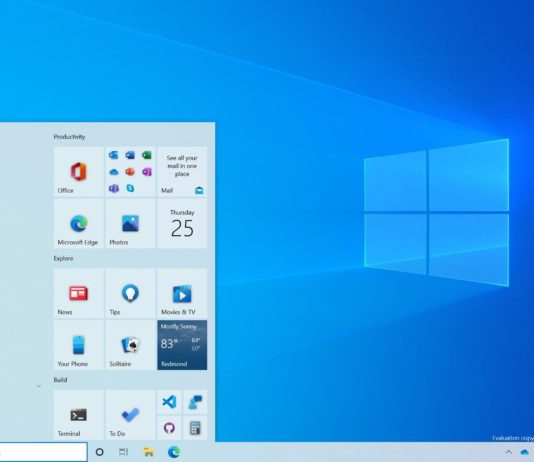Click the Productivity group header
Viewport: 534px width, 462px height.
[x=69, y=137]
